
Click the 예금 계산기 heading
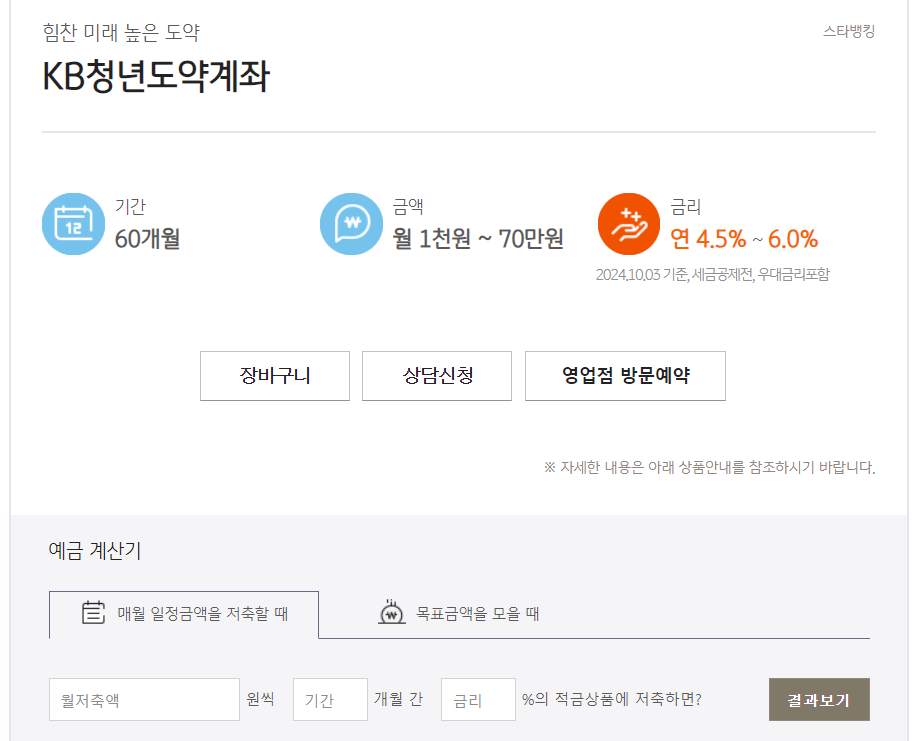pos(95,550)
